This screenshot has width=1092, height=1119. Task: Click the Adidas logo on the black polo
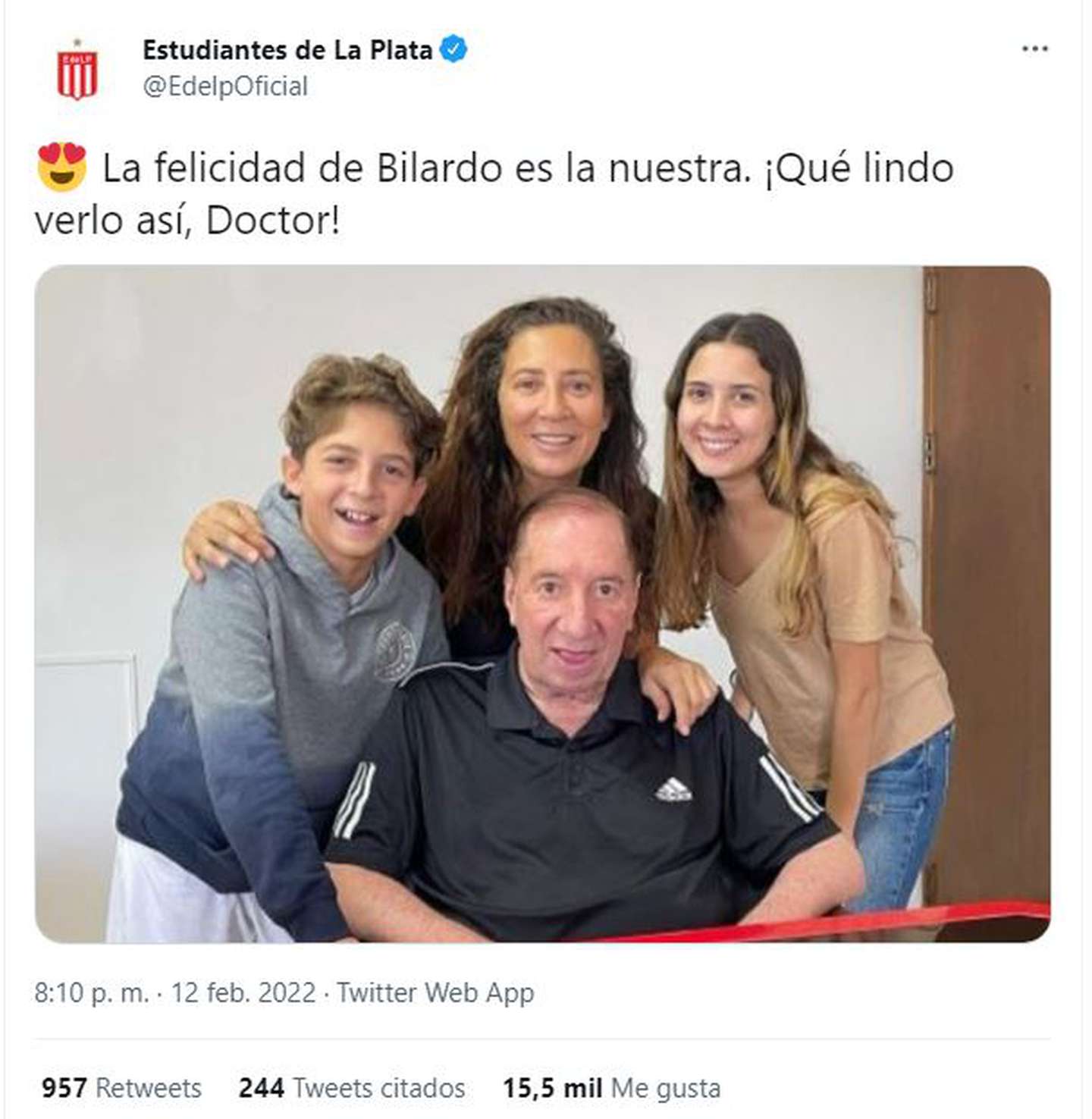[673, 790]
